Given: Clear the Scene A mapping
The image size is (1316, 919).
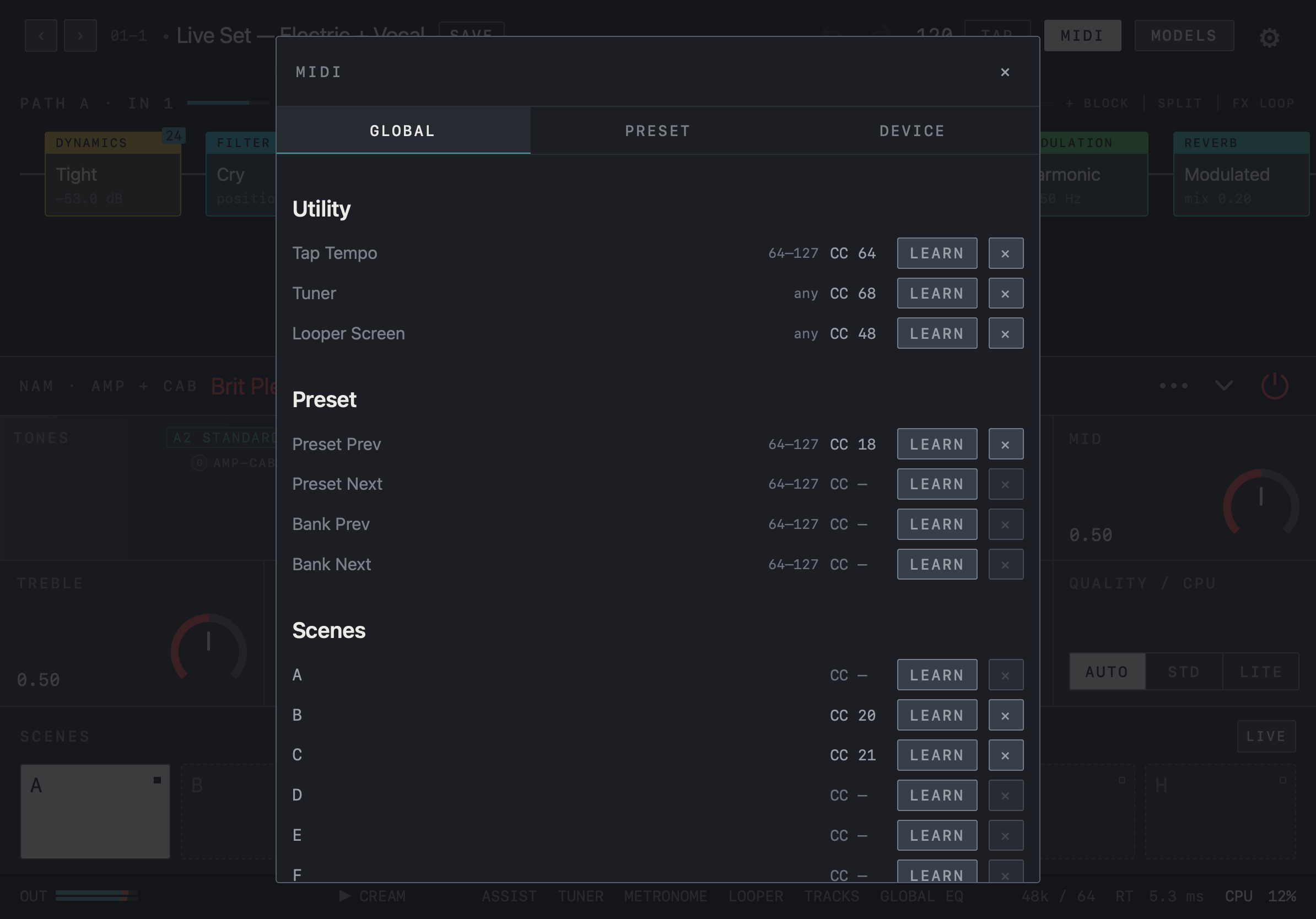Looking at the screenshot, I should pos(1006,675).
